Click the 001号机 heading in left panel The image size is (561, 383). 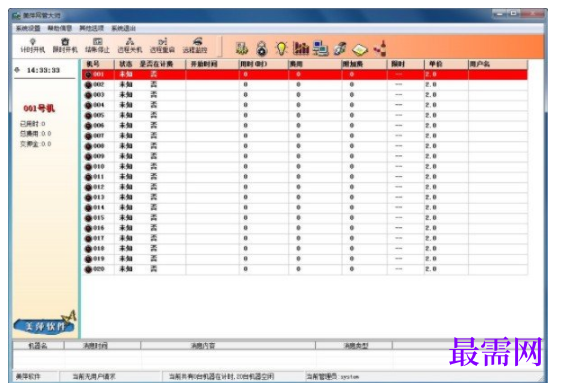[39, 108]
